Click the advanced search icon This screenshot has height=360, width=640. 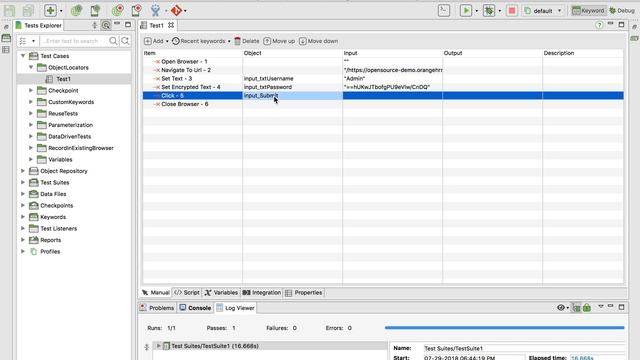click(125, 41)
